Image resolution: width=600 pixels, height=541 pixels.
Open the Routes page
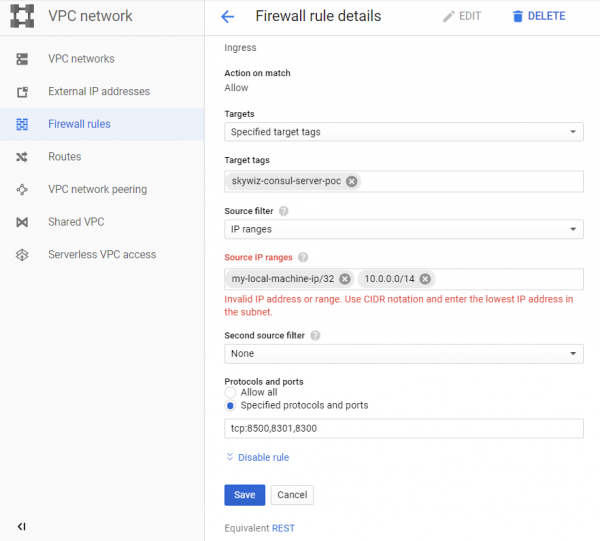click(x=64, y=157)
